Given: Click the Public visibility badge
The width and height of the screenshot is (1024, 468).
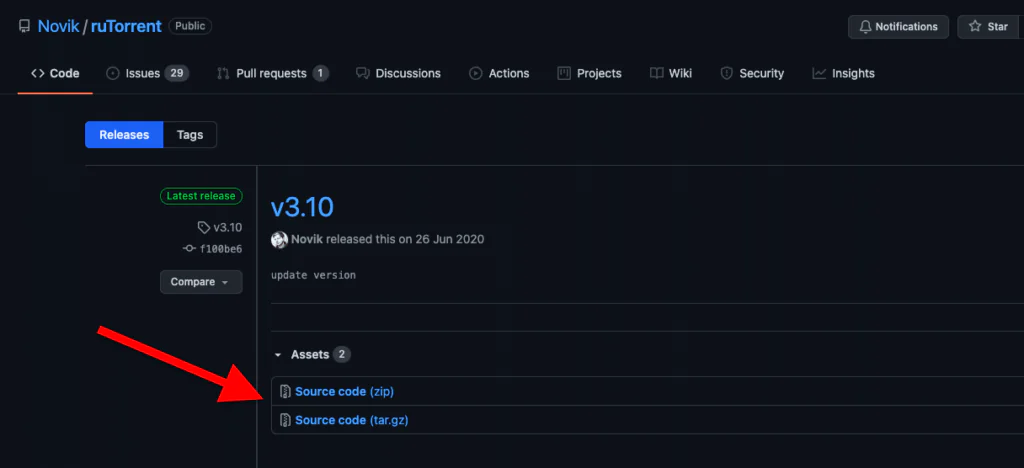Looking at the screenshot, I should click(x=190, y=26).
